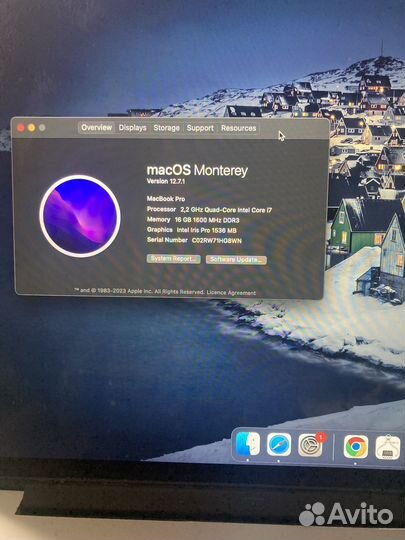Select the Resources tab
The width and height of the screenshot is (405, 540).
238,128
